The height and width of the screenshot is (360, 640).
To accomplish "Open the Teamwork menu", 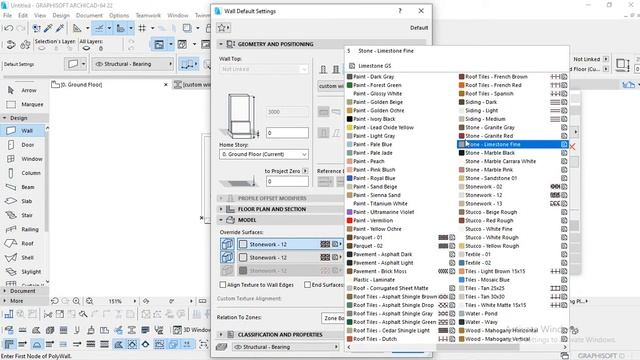I will (148, 16).
